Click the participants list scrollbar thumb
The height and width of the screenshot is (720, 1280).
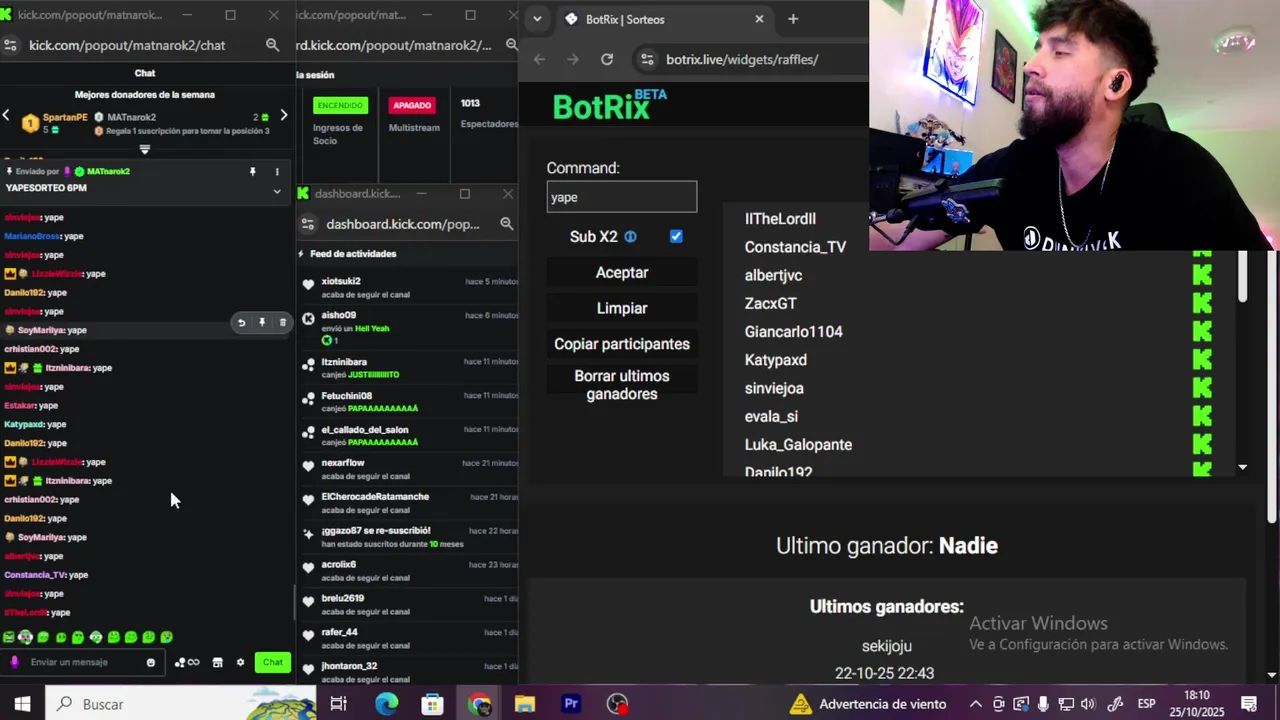1243,277
